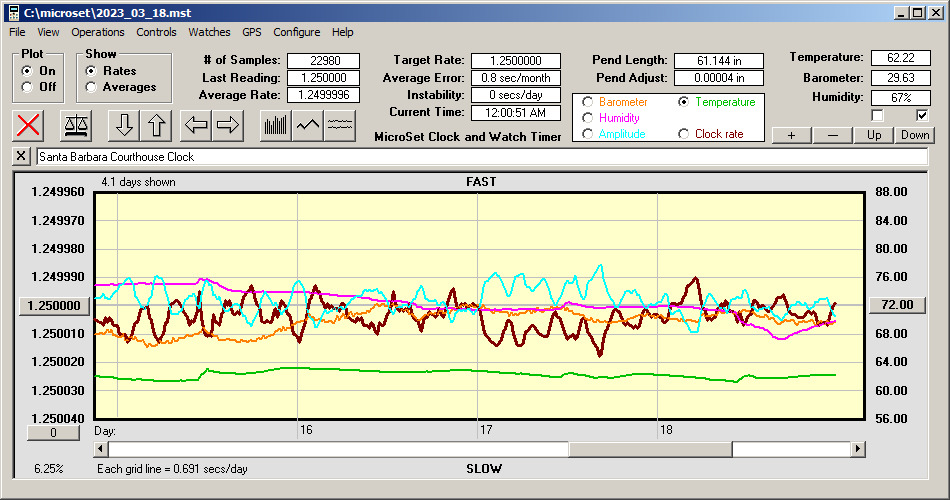Click the Pend Length field

coord(719,61)
